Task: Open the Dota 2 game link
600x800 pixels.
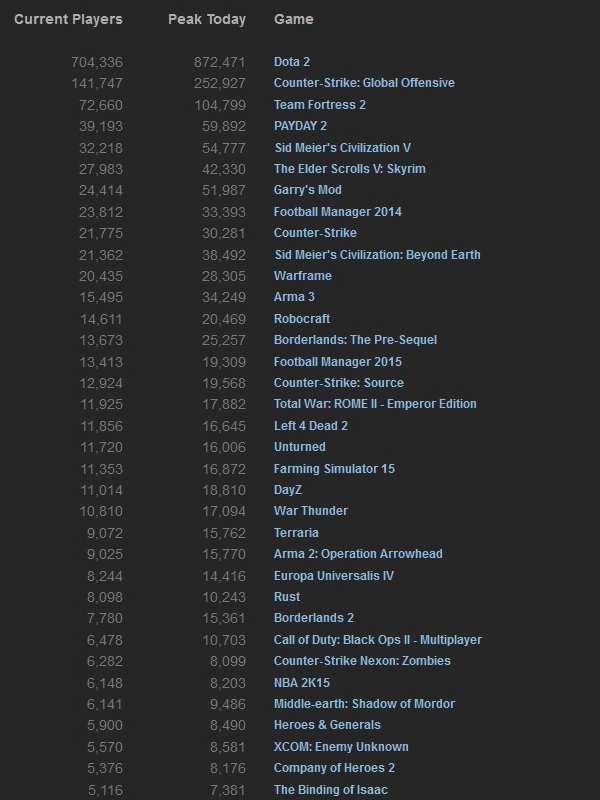Action: click(x=292, y=62)
